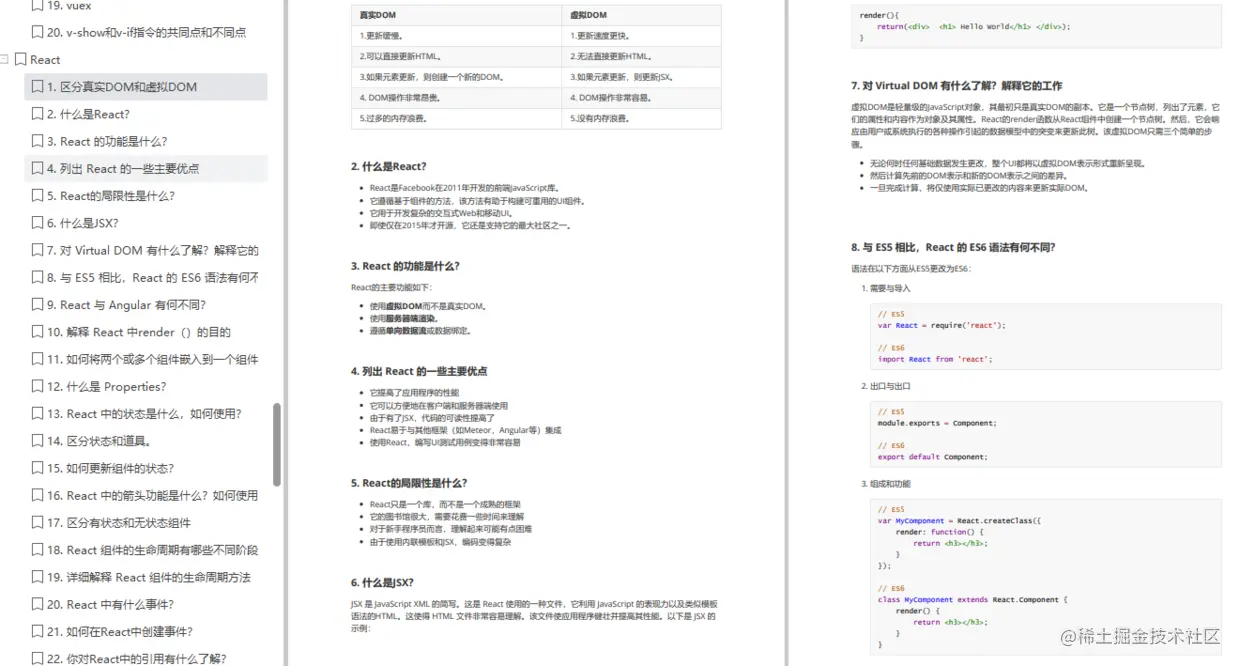The height and width of the screenshot is (666, 1240).
Task: Click code line 'class MyComponent extends React.Component {'
Action: pyautogui.click(x=971, y=600)
